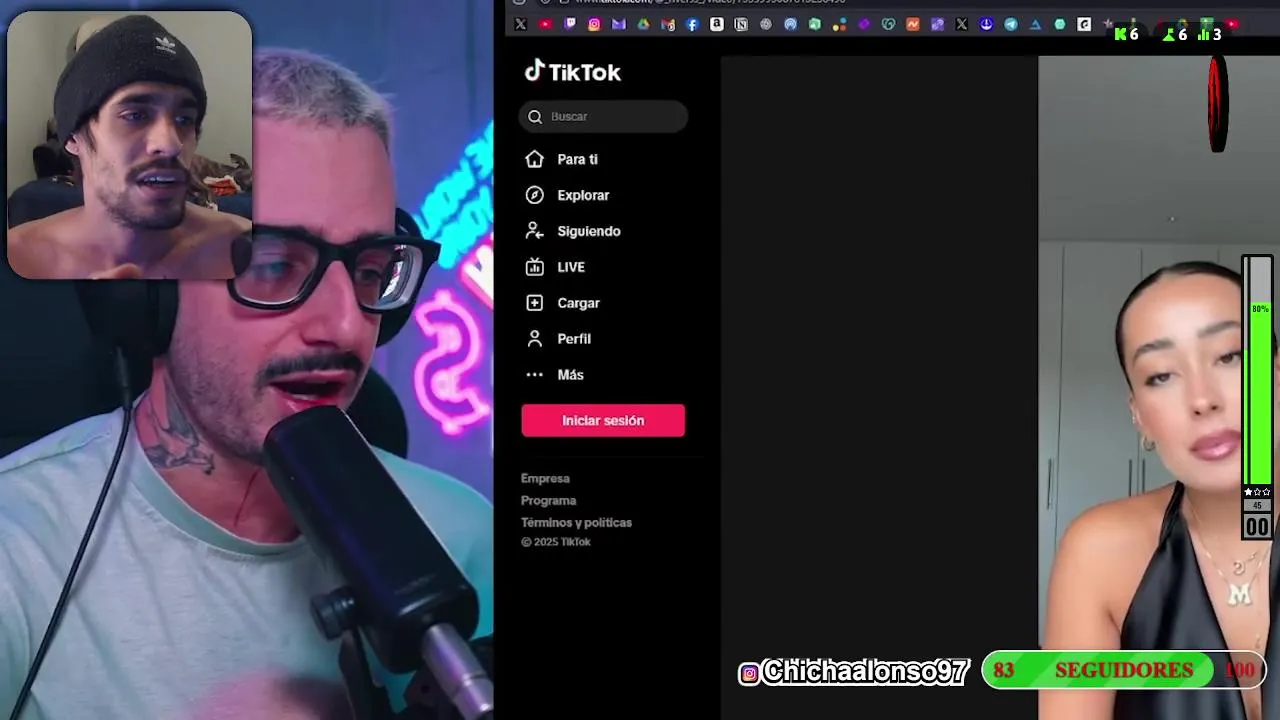Open the Twitch bookmark icon
The image size is (1280, 720).
point(570,24)
